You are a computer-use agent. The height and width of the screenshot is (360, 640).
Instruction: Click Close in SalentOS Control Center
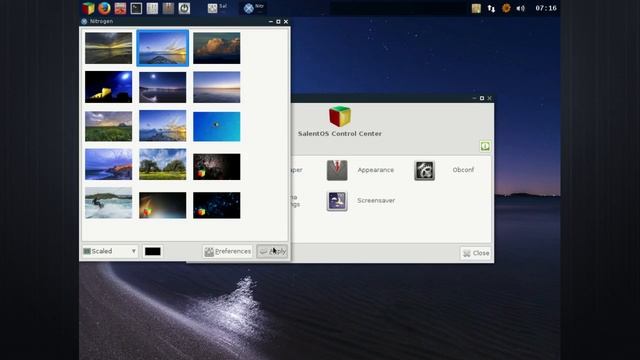476,253
